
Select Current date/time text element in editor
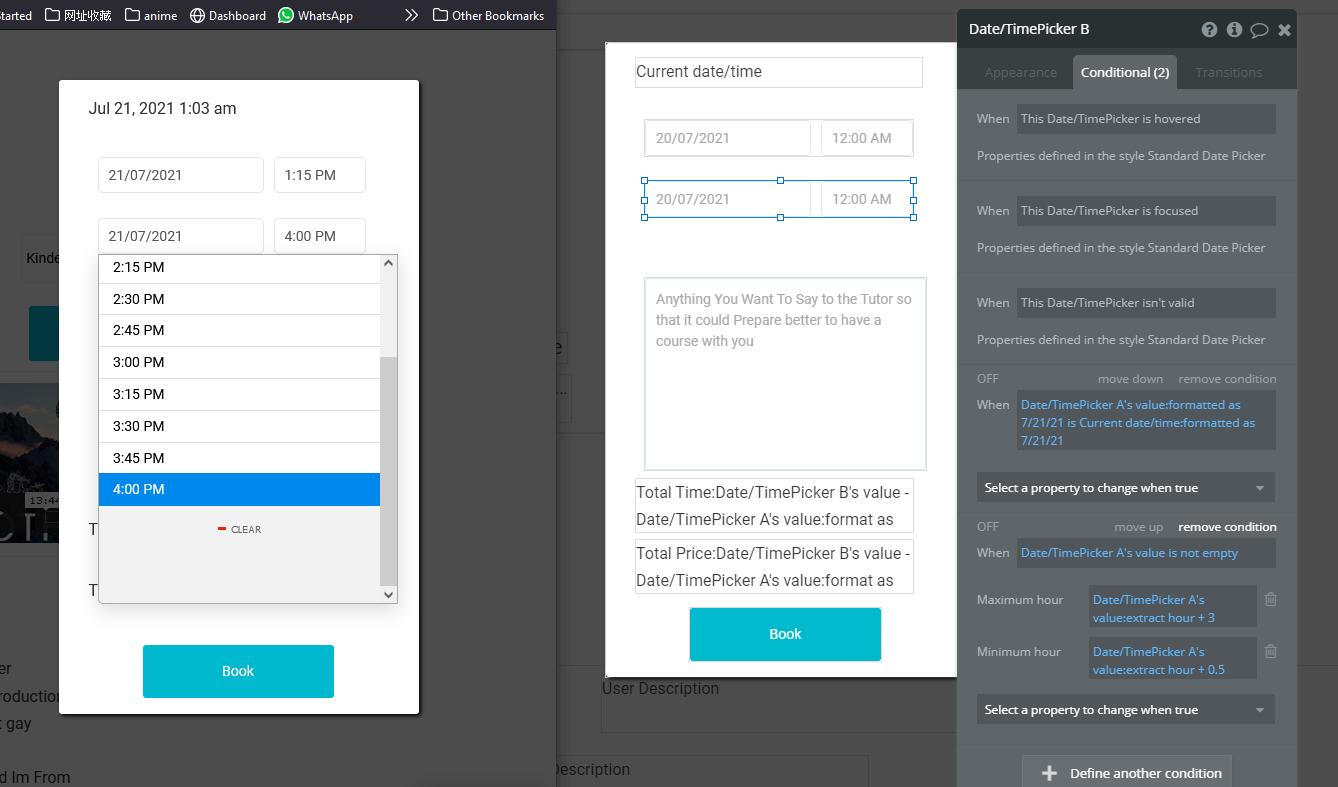pos(779,72)
